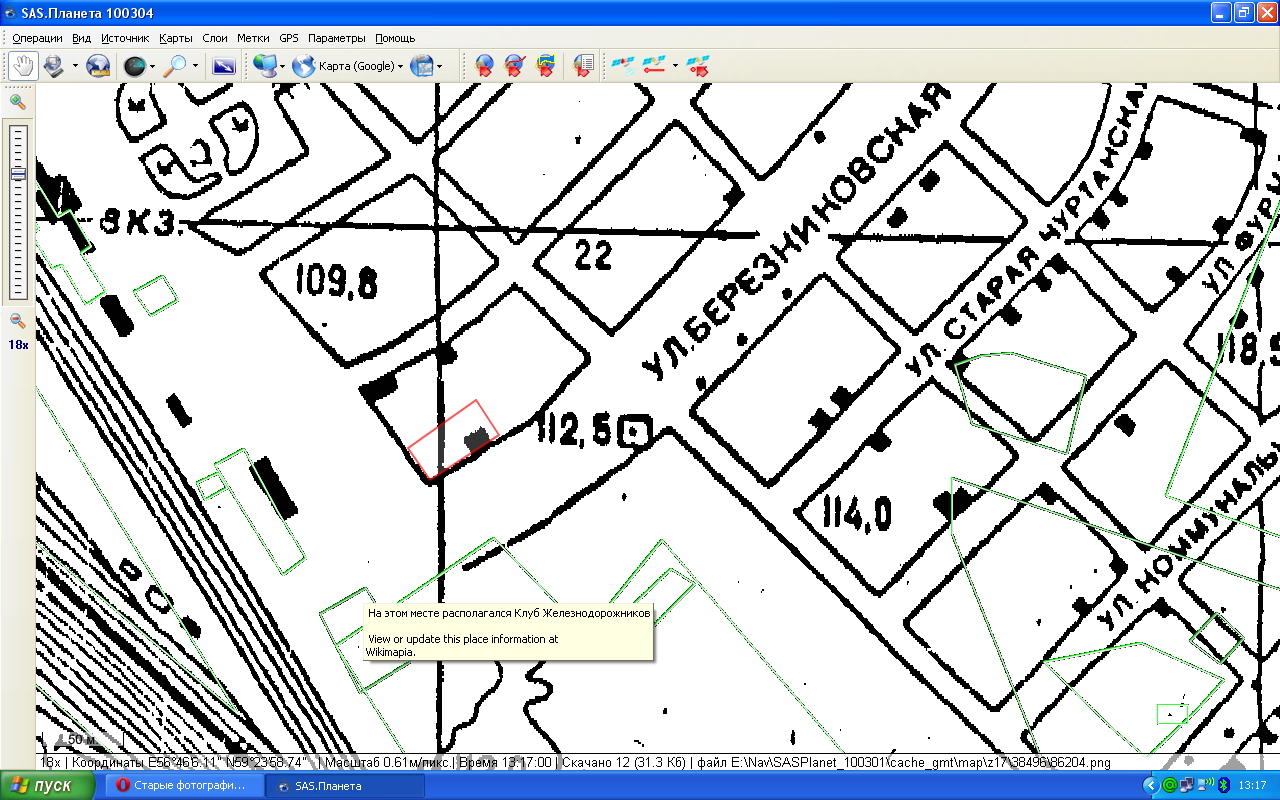
Task: Click the GPS satellite connect icon
Action: coord(622,66)
